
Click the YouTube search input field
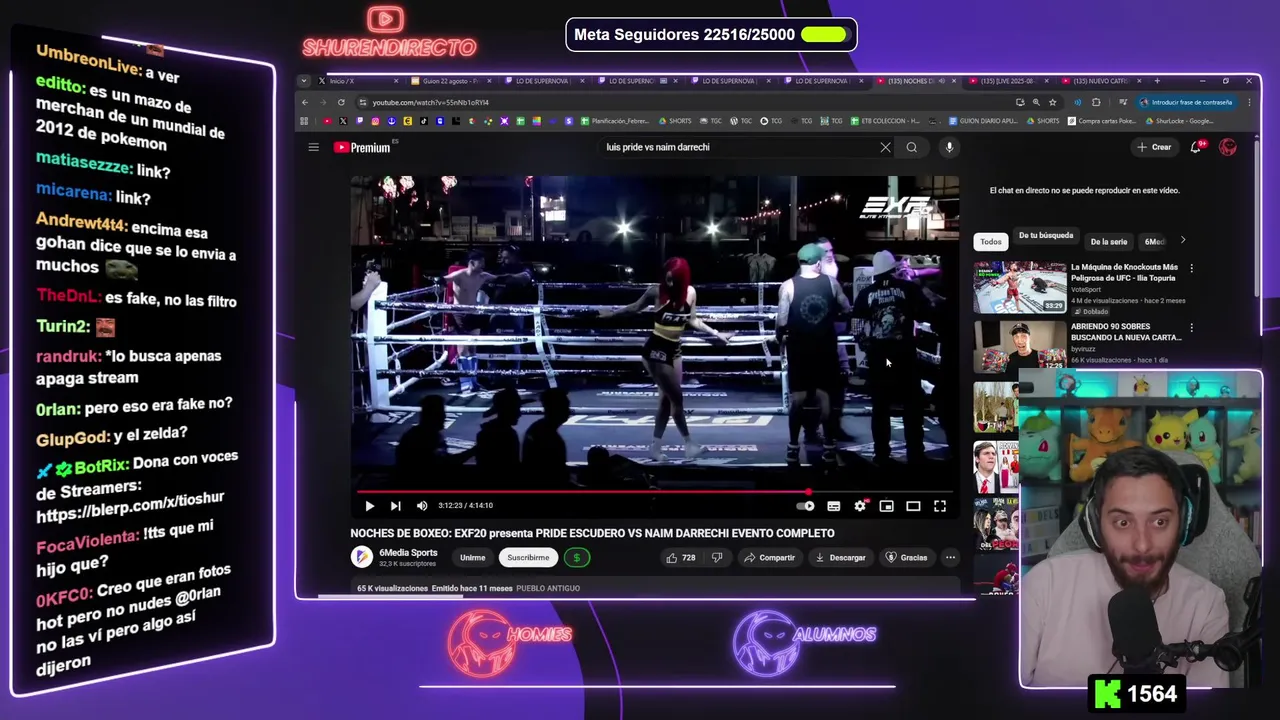click(738, 147)
